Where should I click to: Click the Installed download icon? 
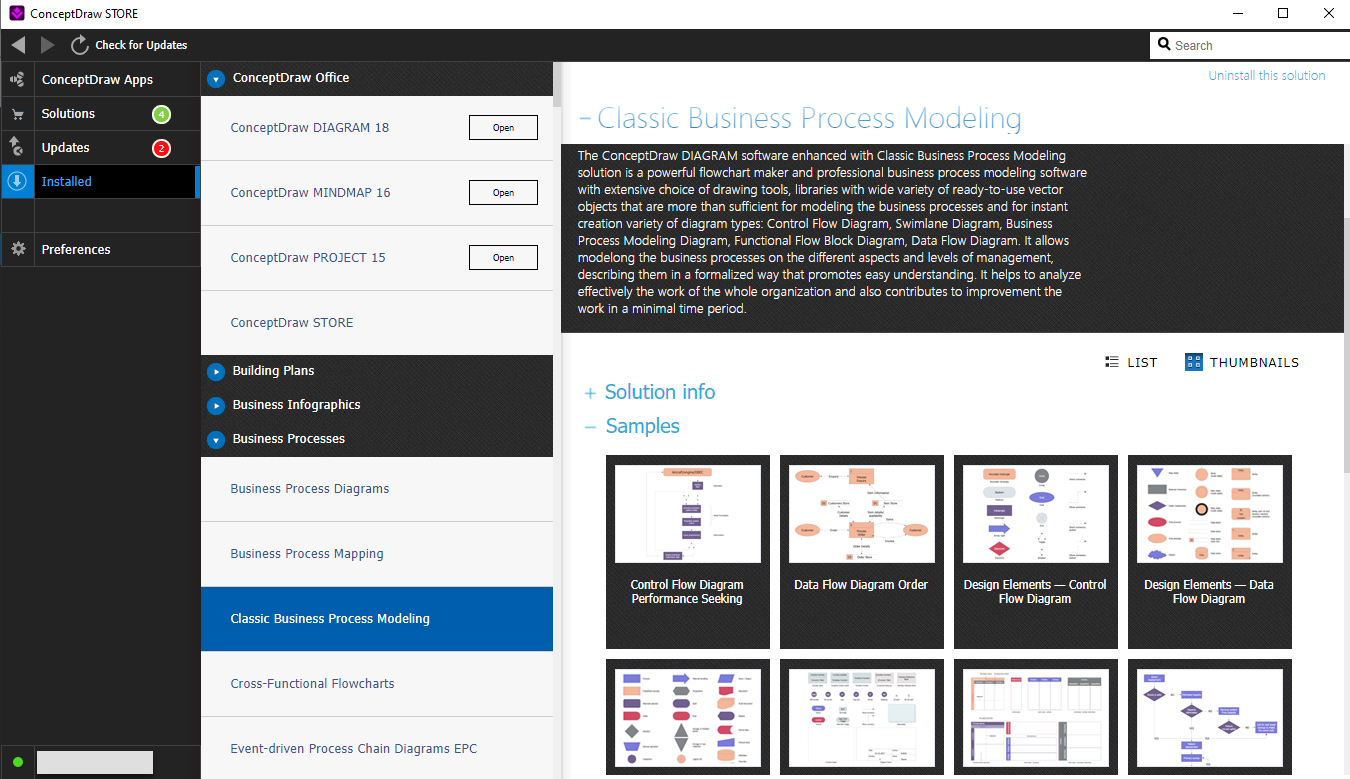point(17,182)
